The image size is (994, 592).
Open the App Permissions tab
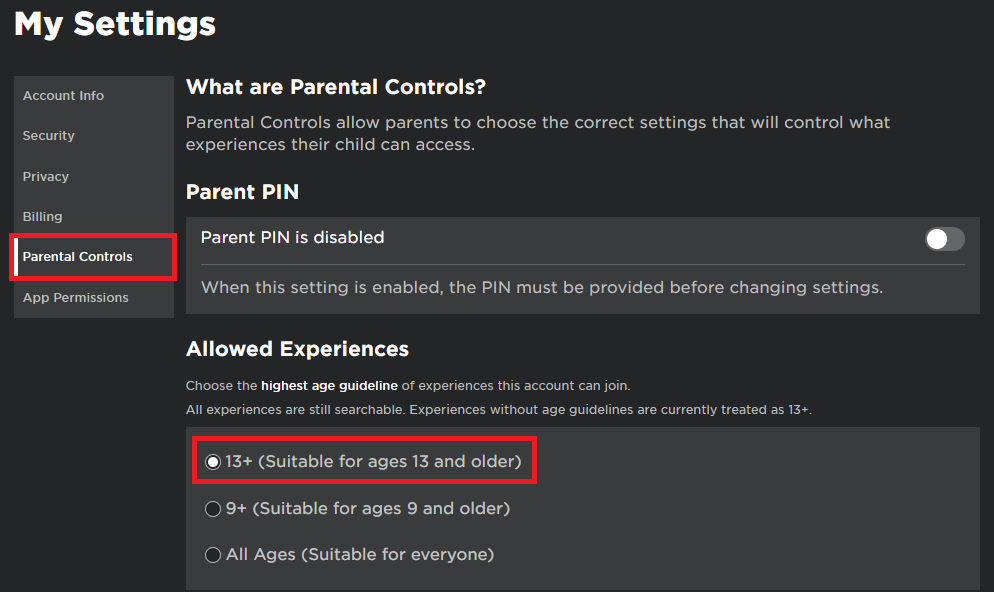click(76, 298)
